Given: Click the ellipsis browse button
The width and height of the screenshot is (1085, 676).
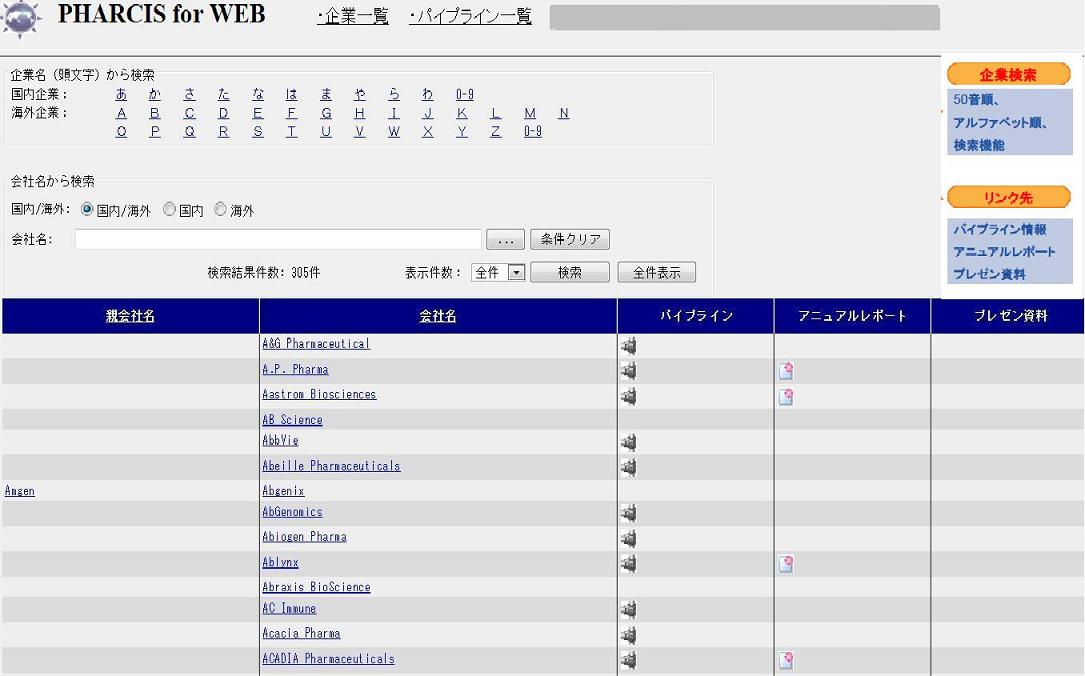Looking at the screenshot, I should [505, 239].
